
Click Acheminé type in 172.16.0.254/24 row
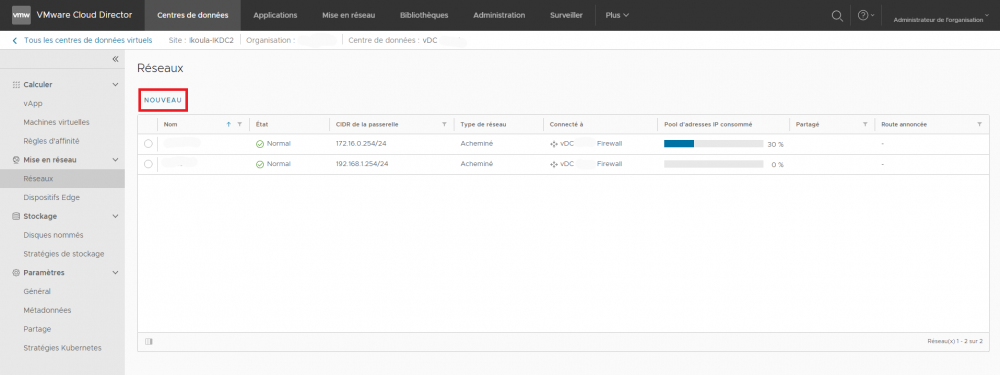click(476, 144)
